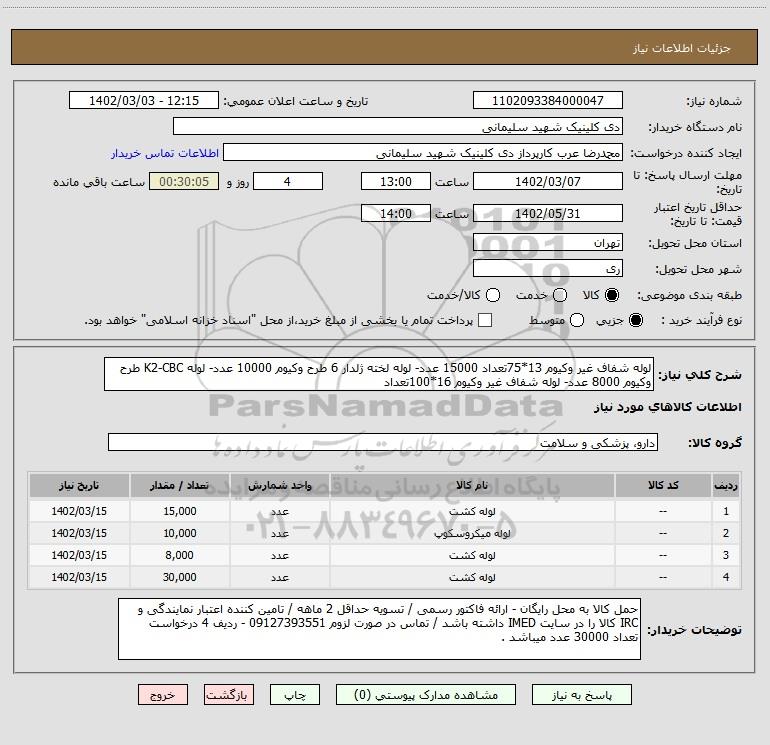The image size is (770, 745).
Task: Click the price validity time 14:00
Action: [396, 213]
